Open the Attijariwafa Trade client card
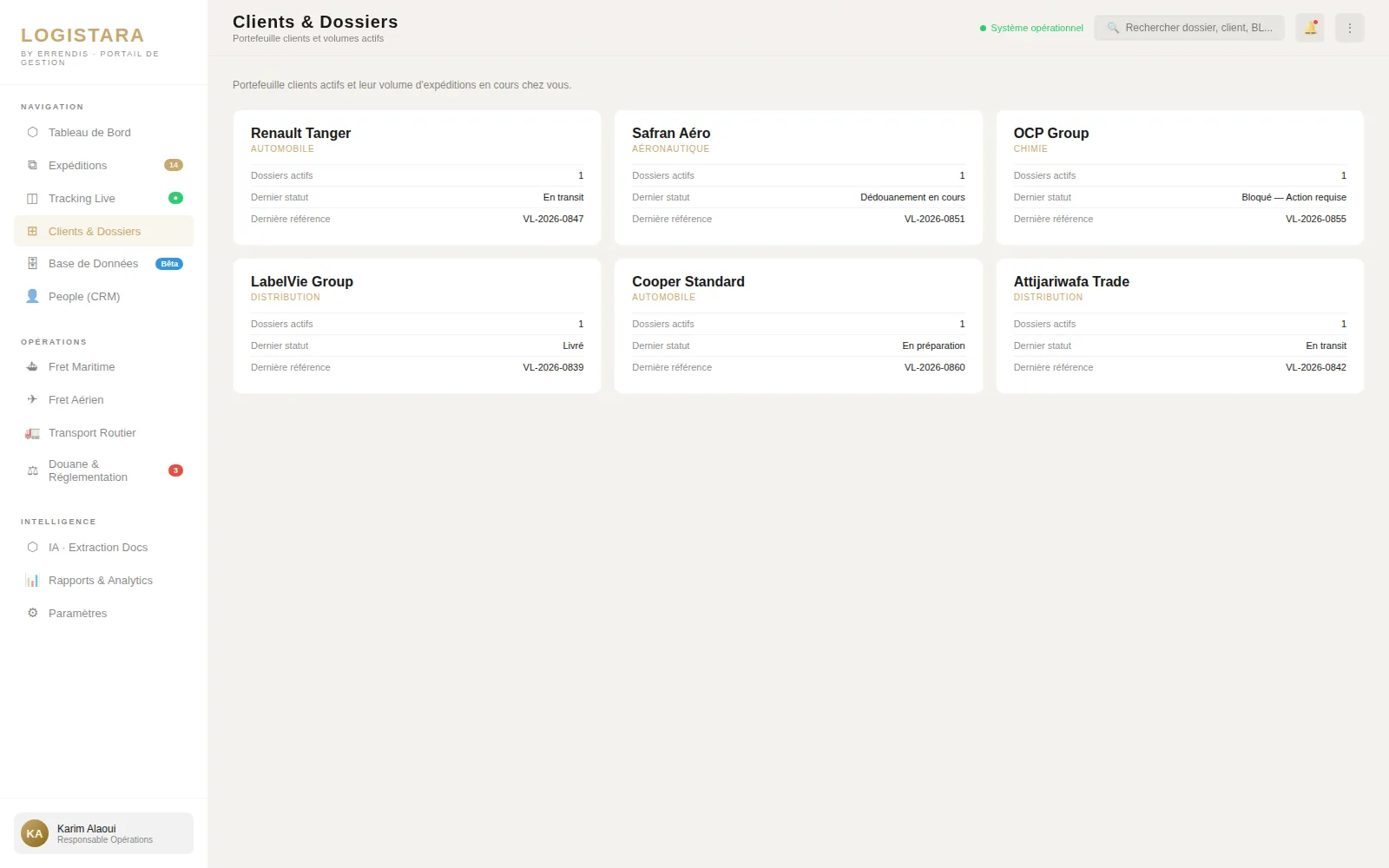Screen dimensions: 1389x868 1180,325
